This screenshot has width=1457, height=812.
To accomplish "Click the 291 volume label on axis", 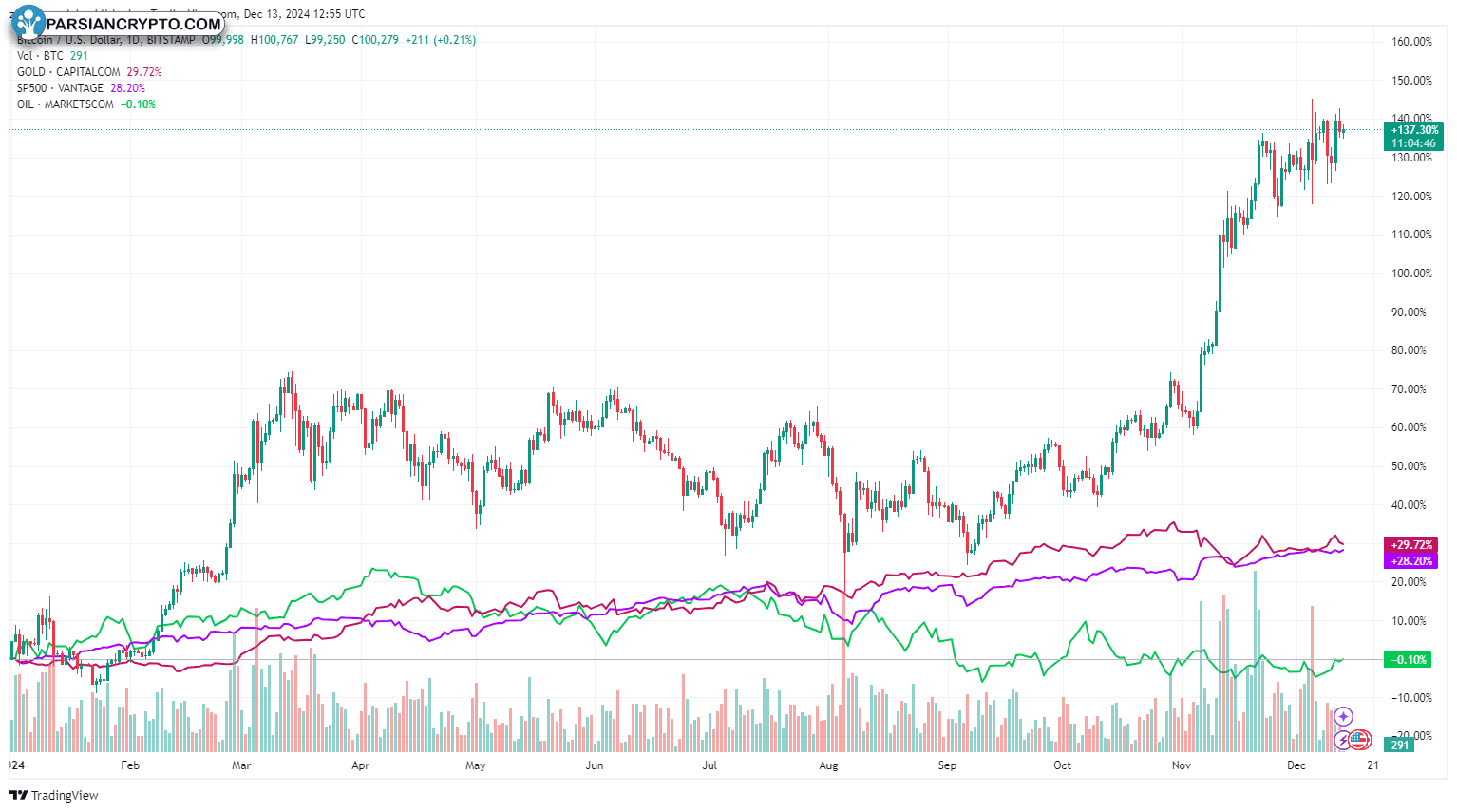I will click(1400, 746).
